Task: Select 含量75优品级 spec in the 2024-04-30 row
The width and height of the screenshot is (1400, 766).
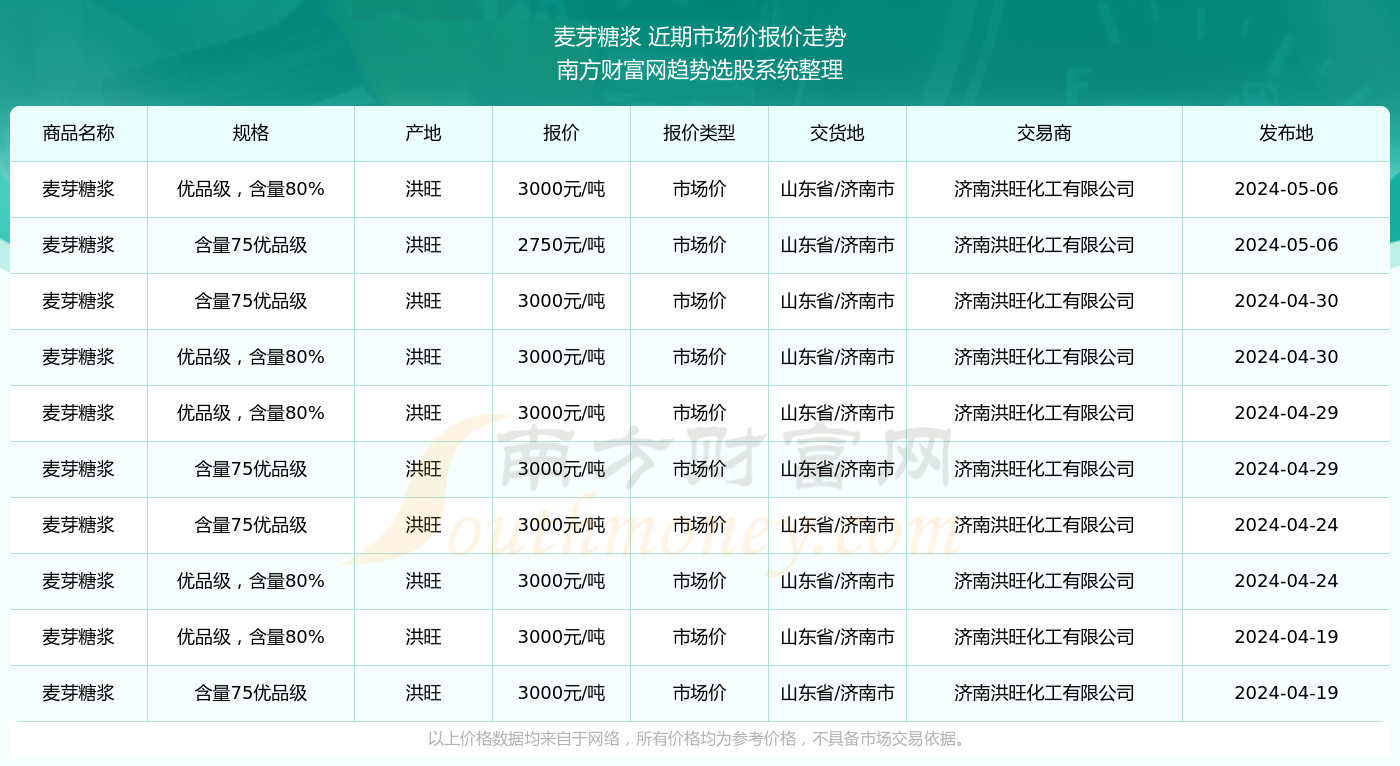Action: point(251,301)
